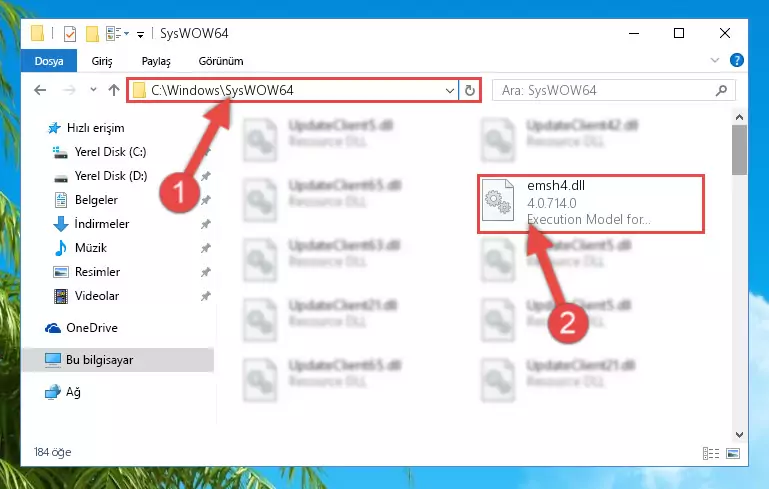This screenshot has width=769, height=489.
Task: Open Help with the question mark icon
Action: [736, 60]
